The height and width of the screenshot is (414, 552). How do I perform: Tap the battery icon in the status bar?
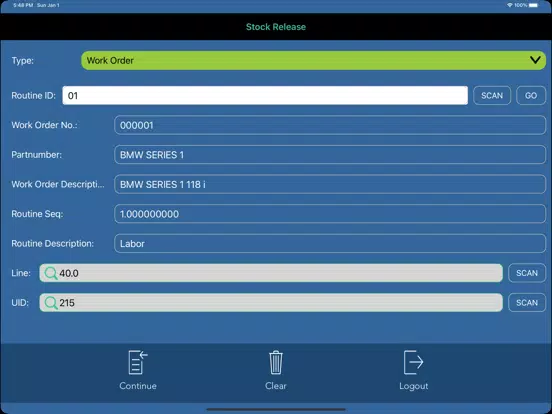tap(533, 5)
